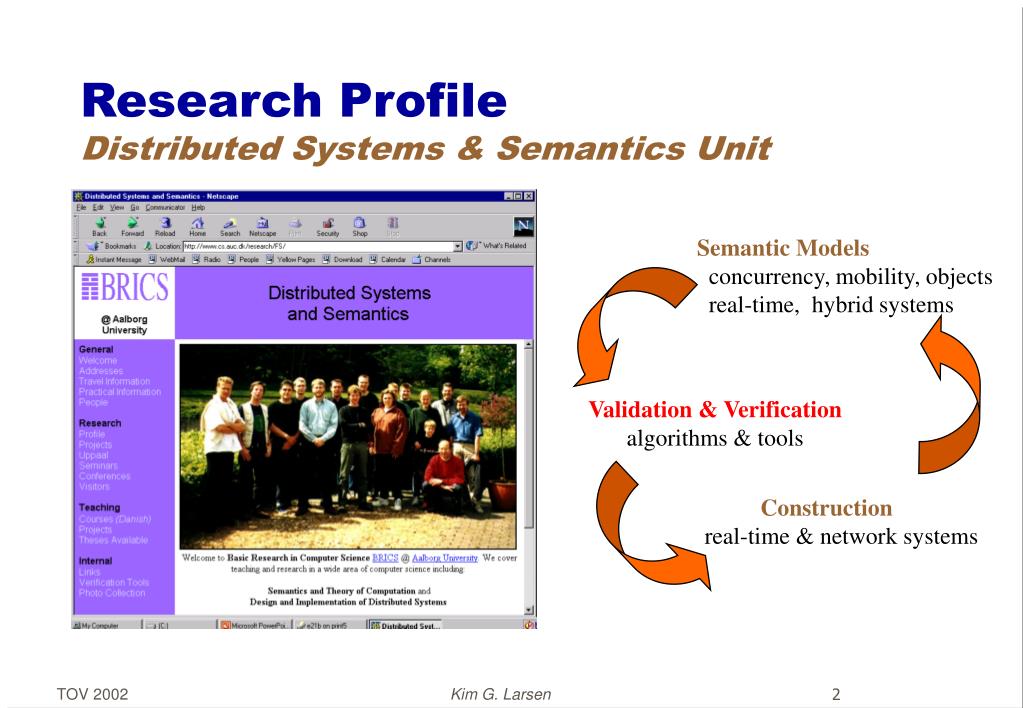Open the File menu
Image resolution: width=1023 pixels, height=708 pixels.
tap(82, 208)
